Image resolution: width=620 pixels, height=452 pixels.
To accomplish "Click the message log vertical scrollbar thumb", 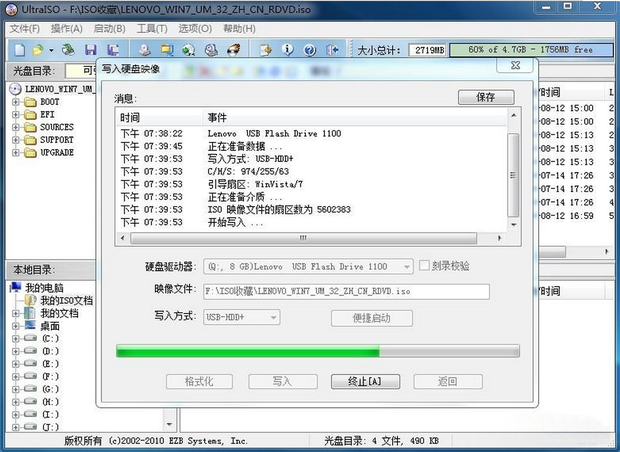I will point(513,175).
